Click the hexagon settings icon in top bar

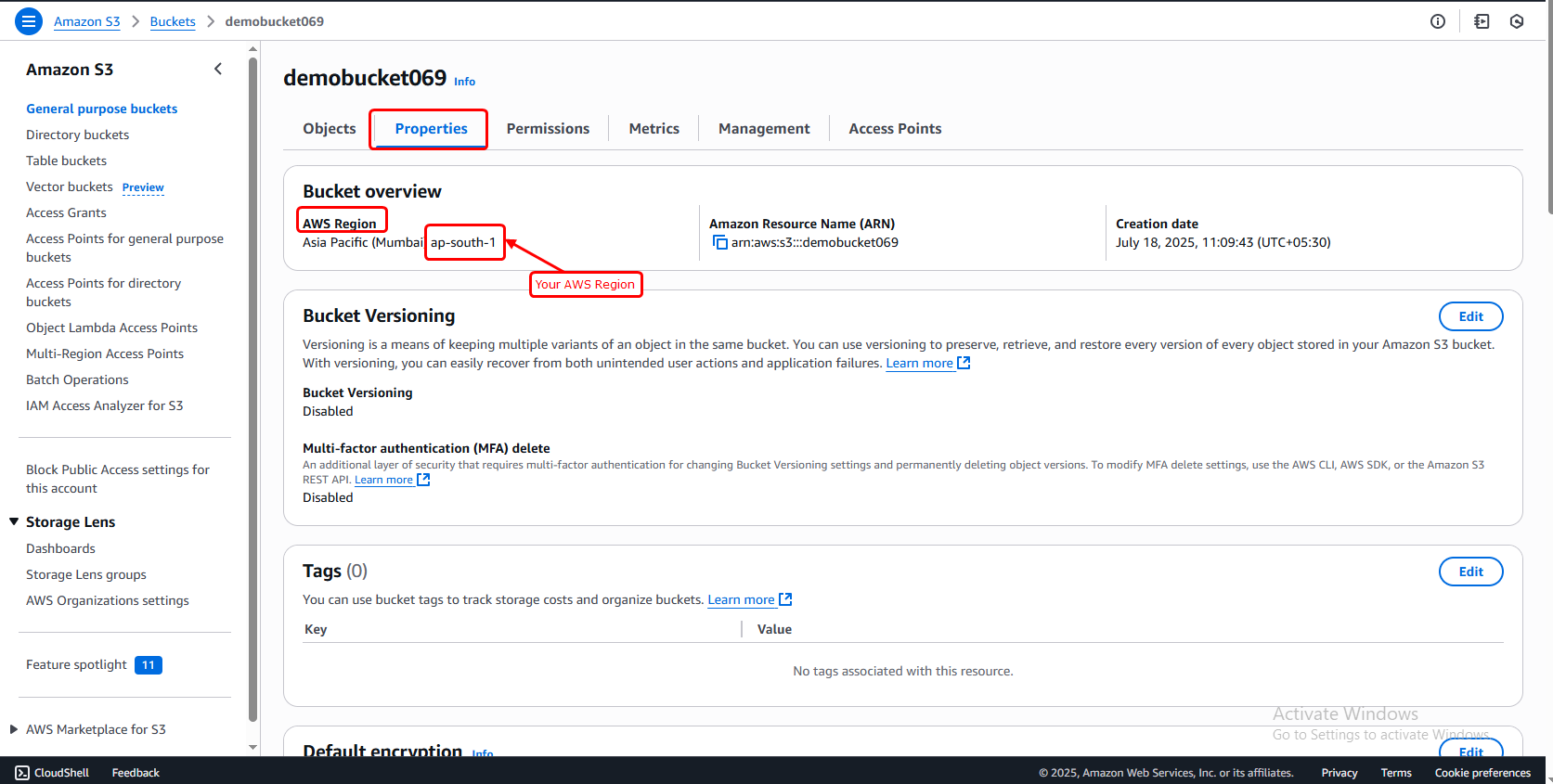[1517, 21]
